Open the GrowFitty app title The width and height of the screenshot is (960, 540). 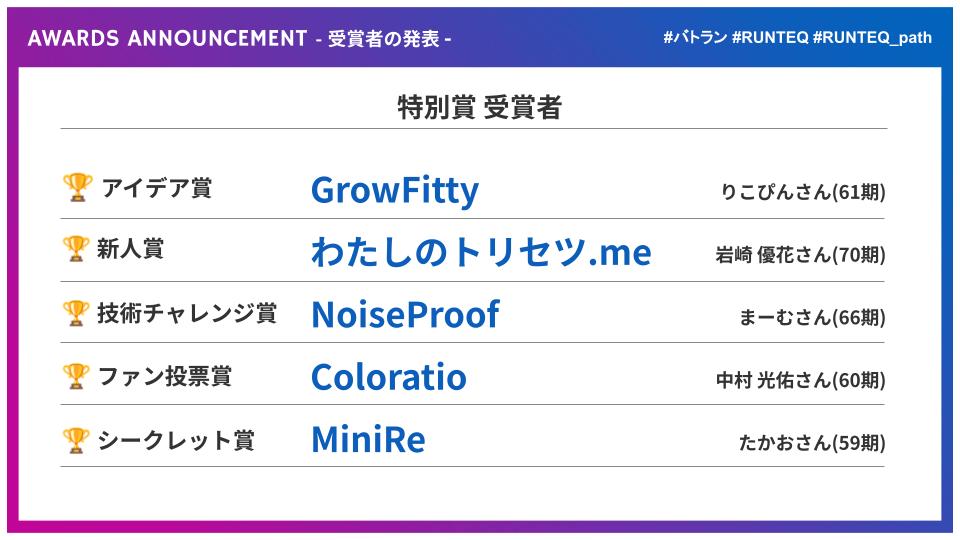click(395, 190)
